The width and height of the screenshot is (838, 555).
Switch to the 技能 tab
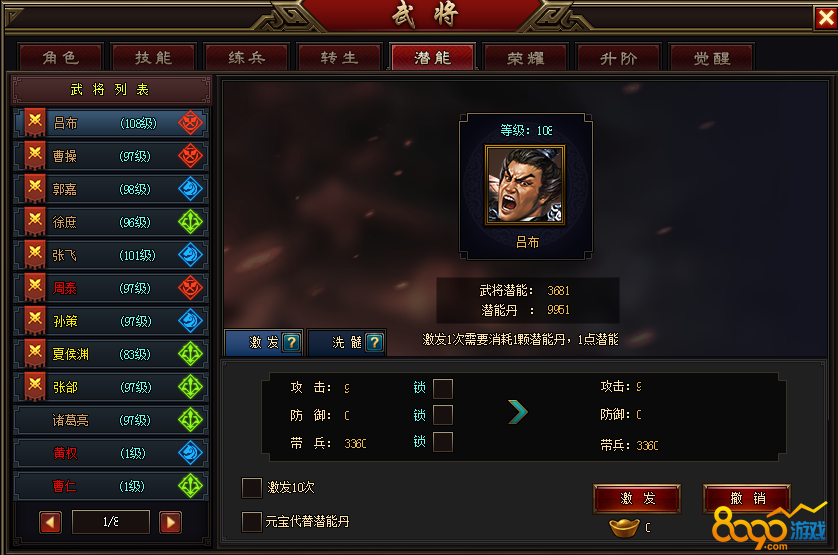click(x=153, y=57)
